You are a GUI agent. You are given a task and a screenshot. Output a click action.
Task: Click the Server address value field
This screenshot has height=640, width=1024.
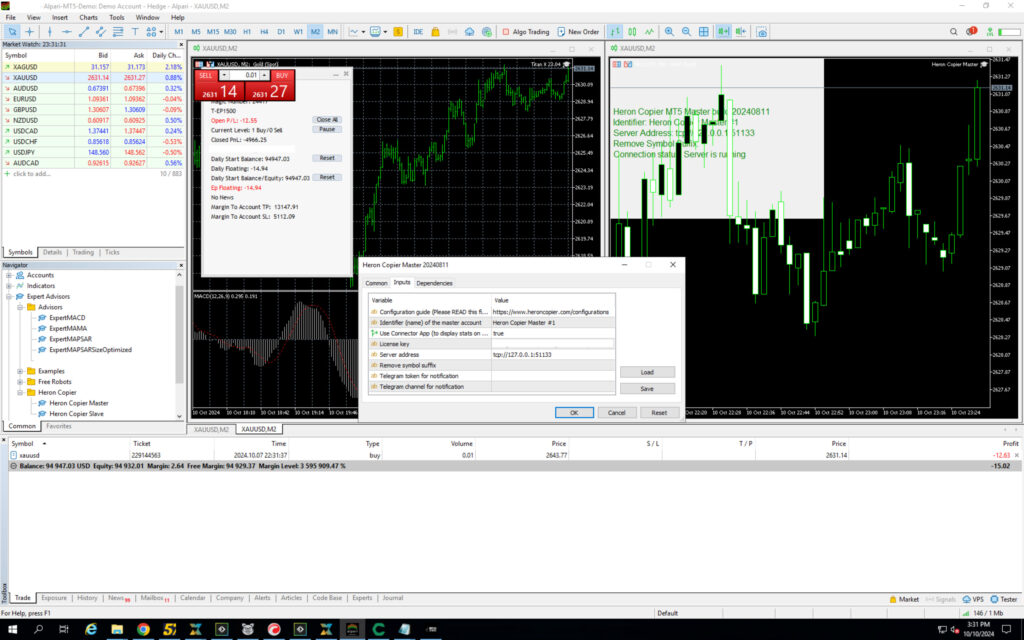552,355
